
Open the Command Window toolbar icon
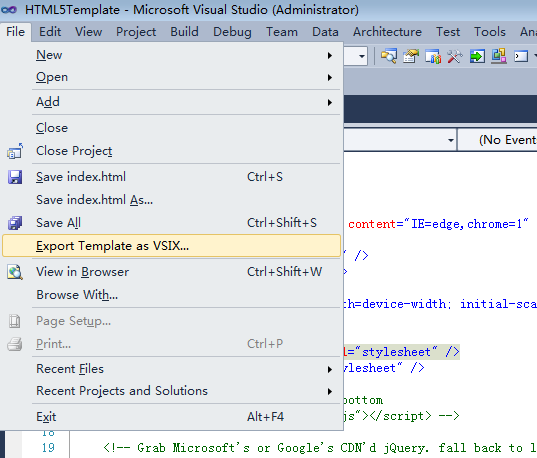tap(521, 56)
